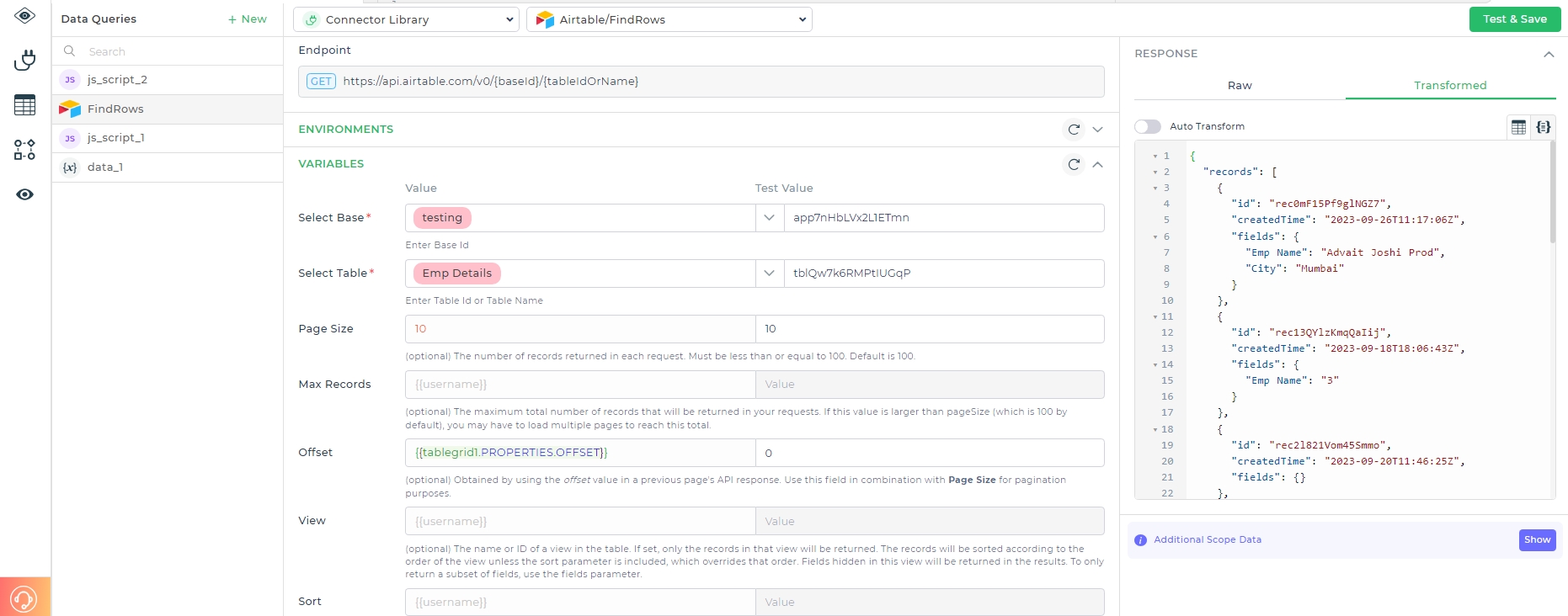Click the Airtable icon beside FindRows query

click(x=70, y=109)
